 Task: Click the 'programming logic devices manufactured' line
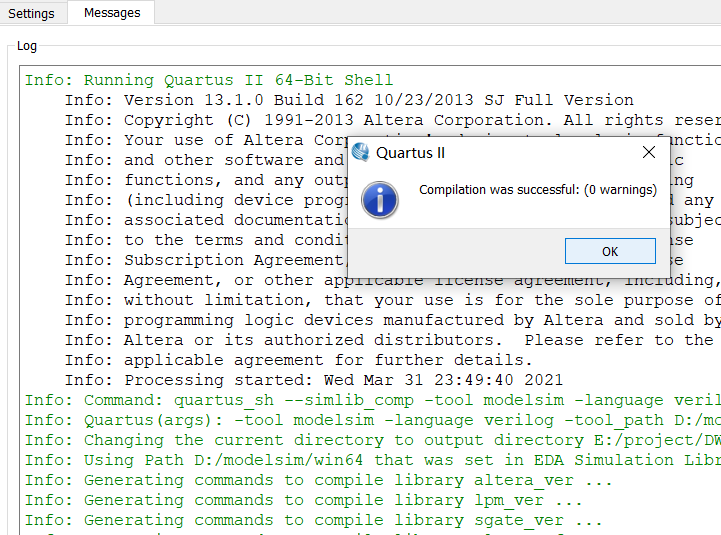[x=393, y=320]
